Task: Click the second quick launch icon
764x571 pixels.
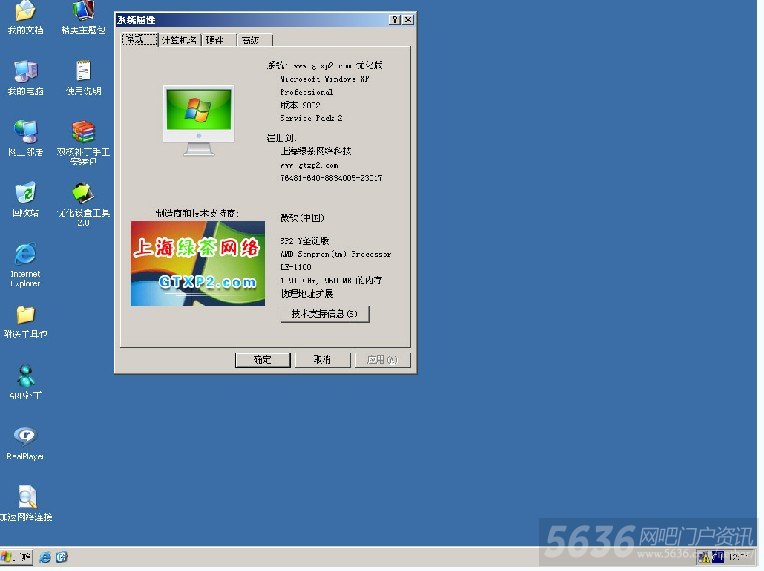Action: [x=62, y=557]
